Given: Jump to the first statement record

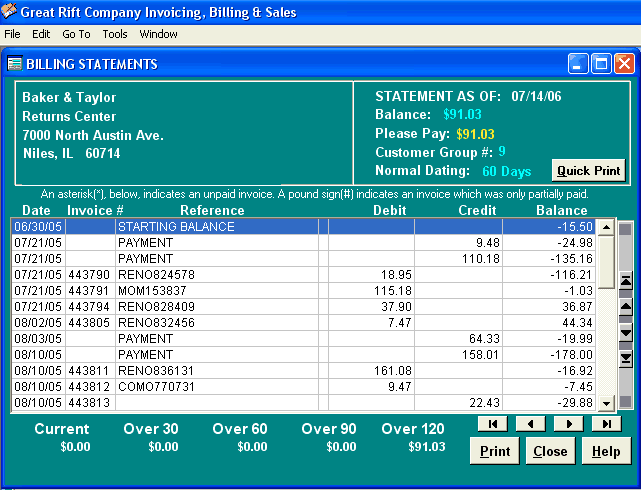Looking at the screenshot, I should click(x=493, y=424).
